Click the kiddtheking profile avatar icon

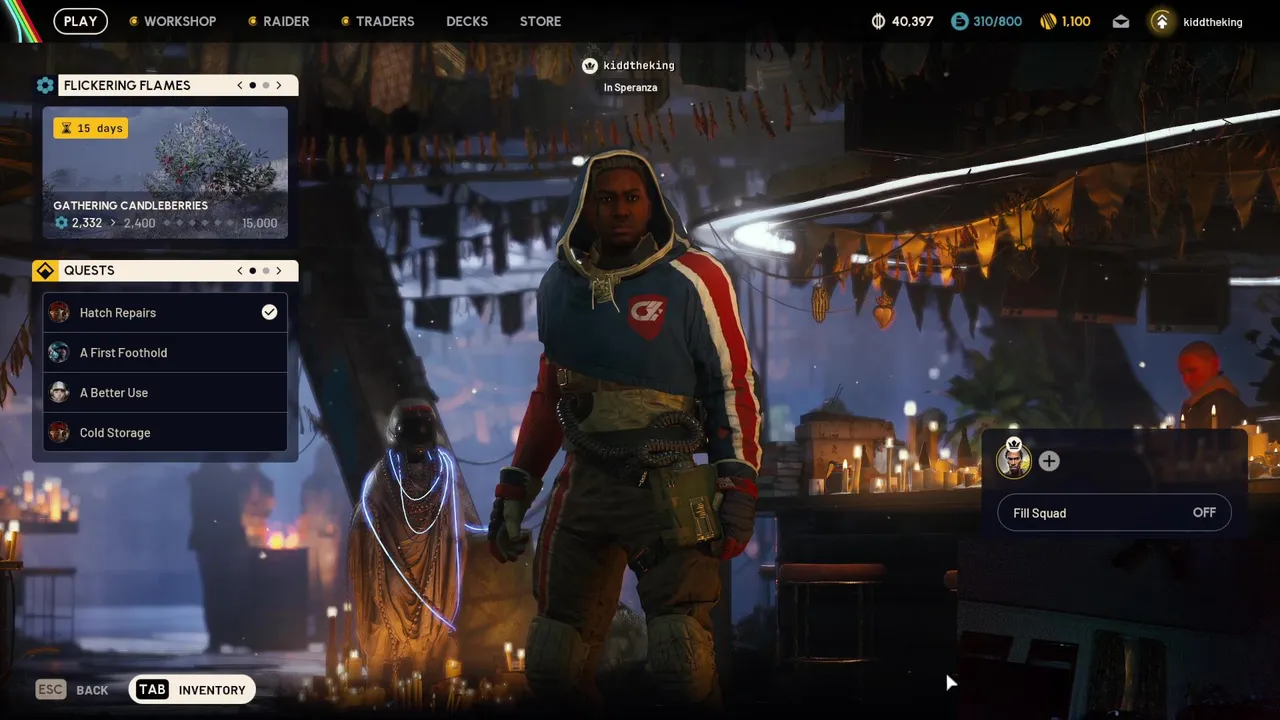(1161, 21)
